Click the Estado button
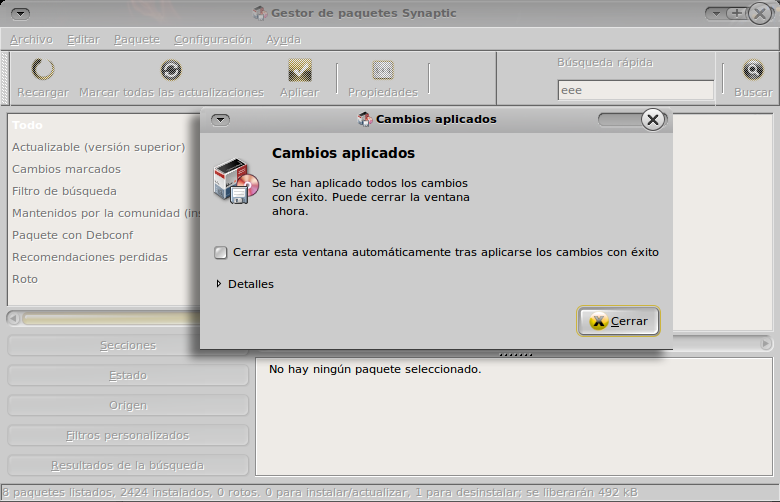 pyautogui.click(x=128, y=375)
